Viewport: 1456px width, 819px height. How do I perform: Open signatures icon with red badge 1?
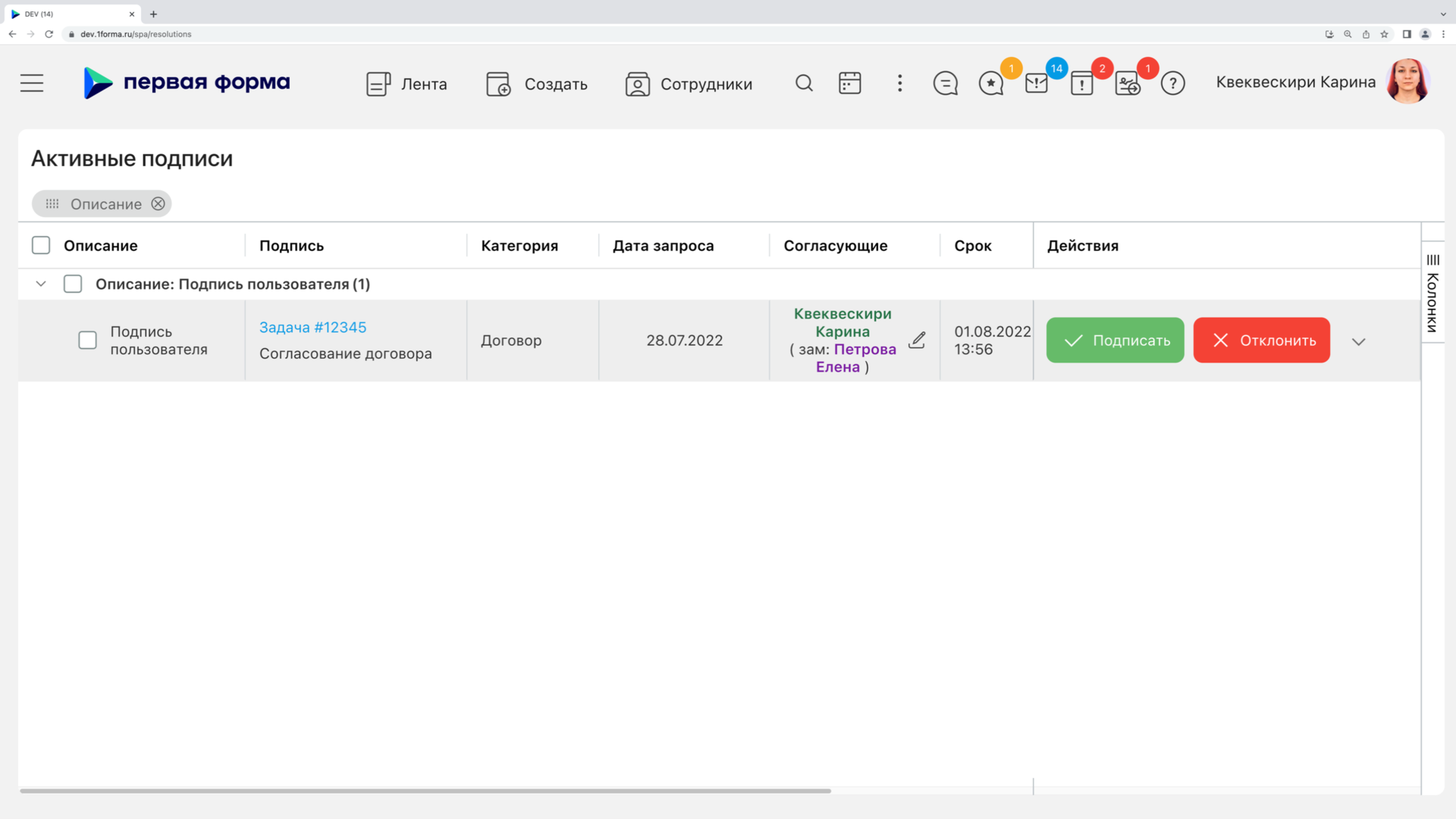1128,83
